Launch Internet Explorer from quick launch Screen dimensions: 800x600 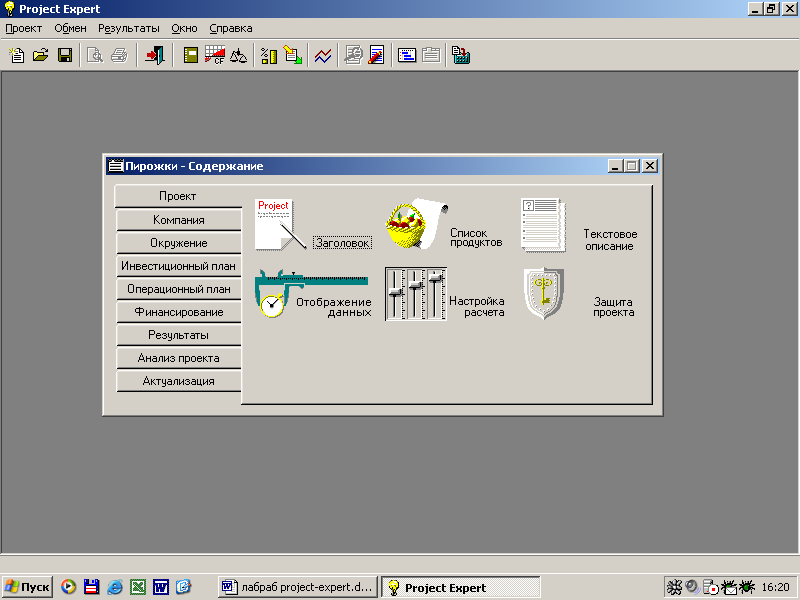pyautogui.click(x=115, y=587)
